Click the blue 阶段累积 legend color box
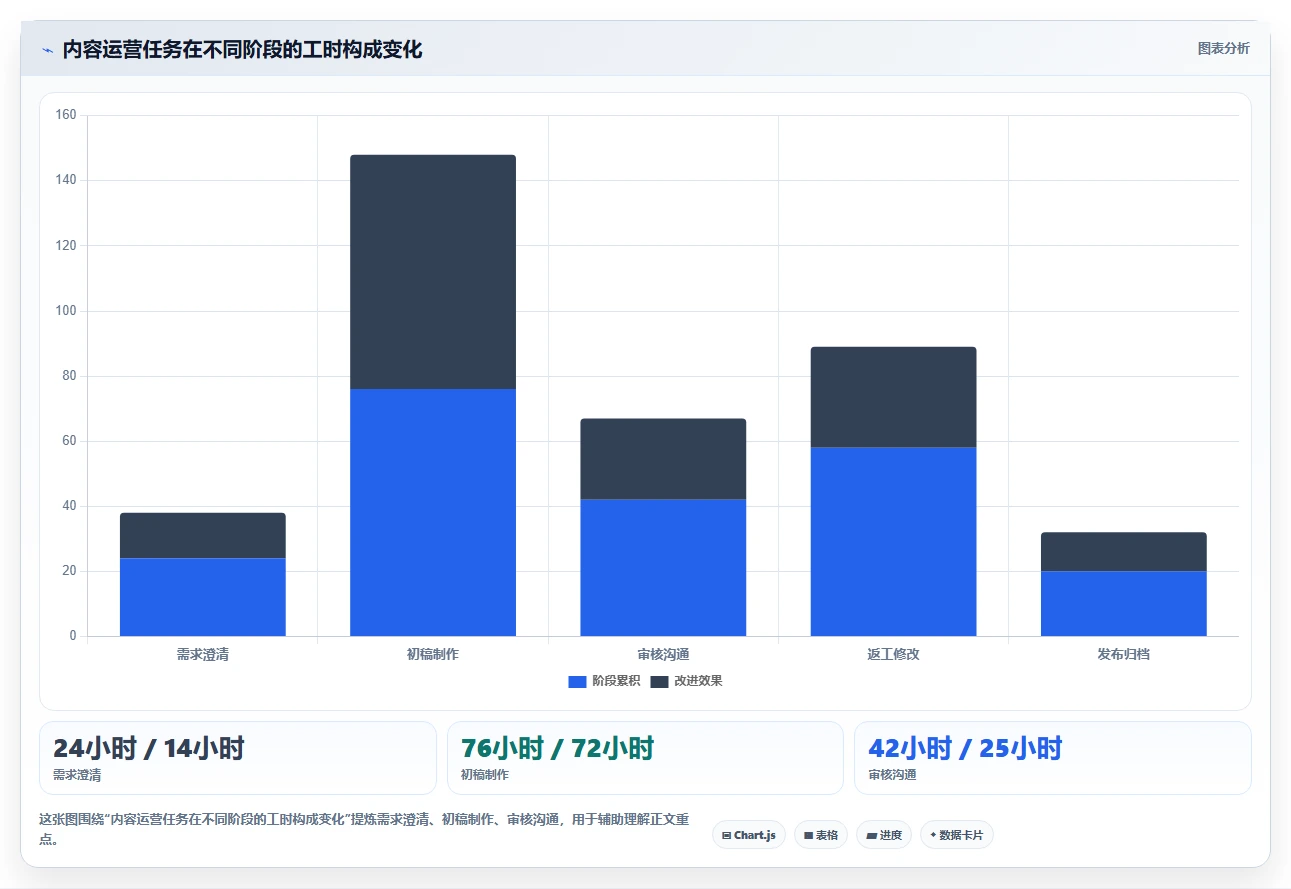The height and width of the screenshot is (889, 1291). coord(577,681)
